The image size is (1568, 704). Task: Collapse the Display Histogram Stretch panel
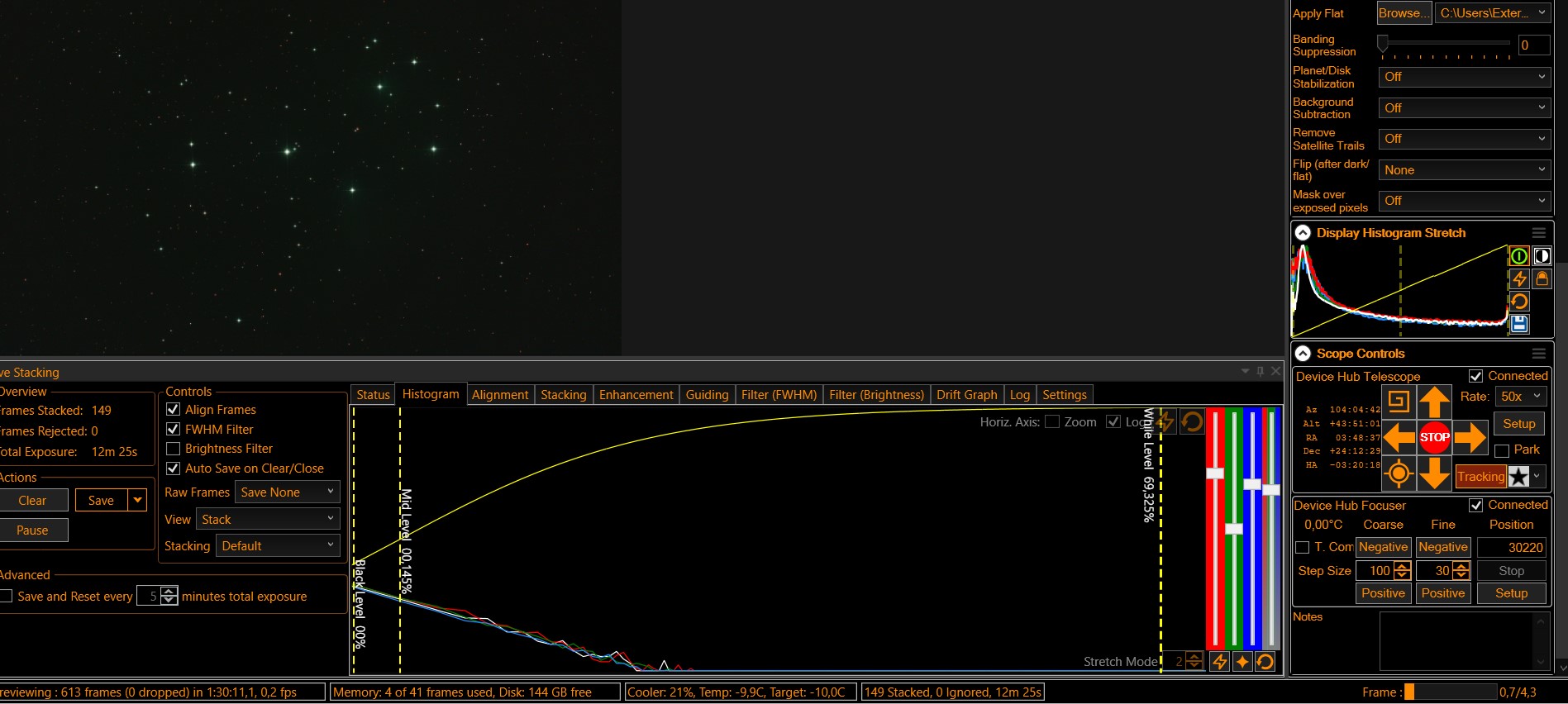coord(1303,233)
